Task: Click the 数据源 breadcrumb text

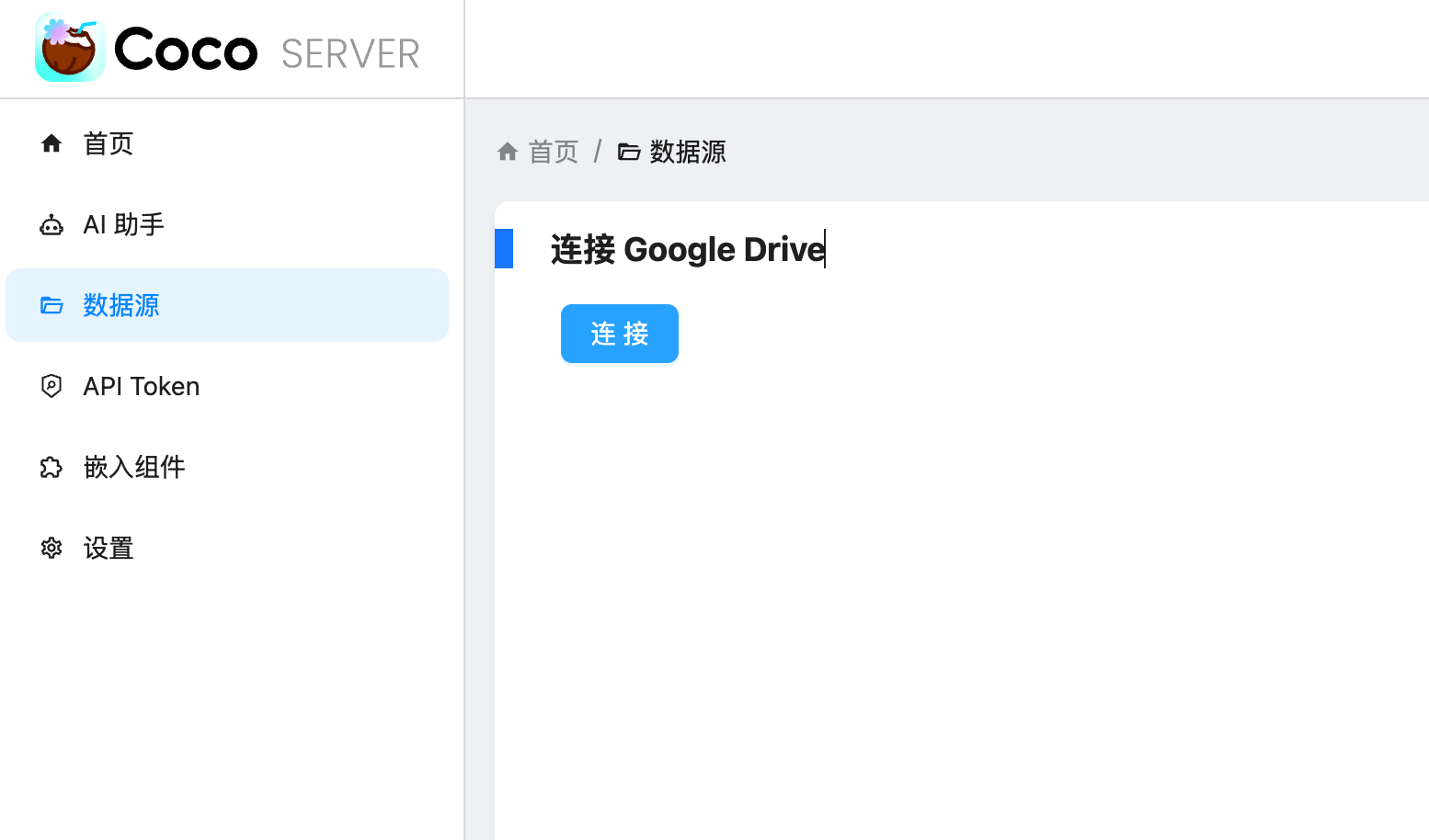Action: [x=688, y=152]
